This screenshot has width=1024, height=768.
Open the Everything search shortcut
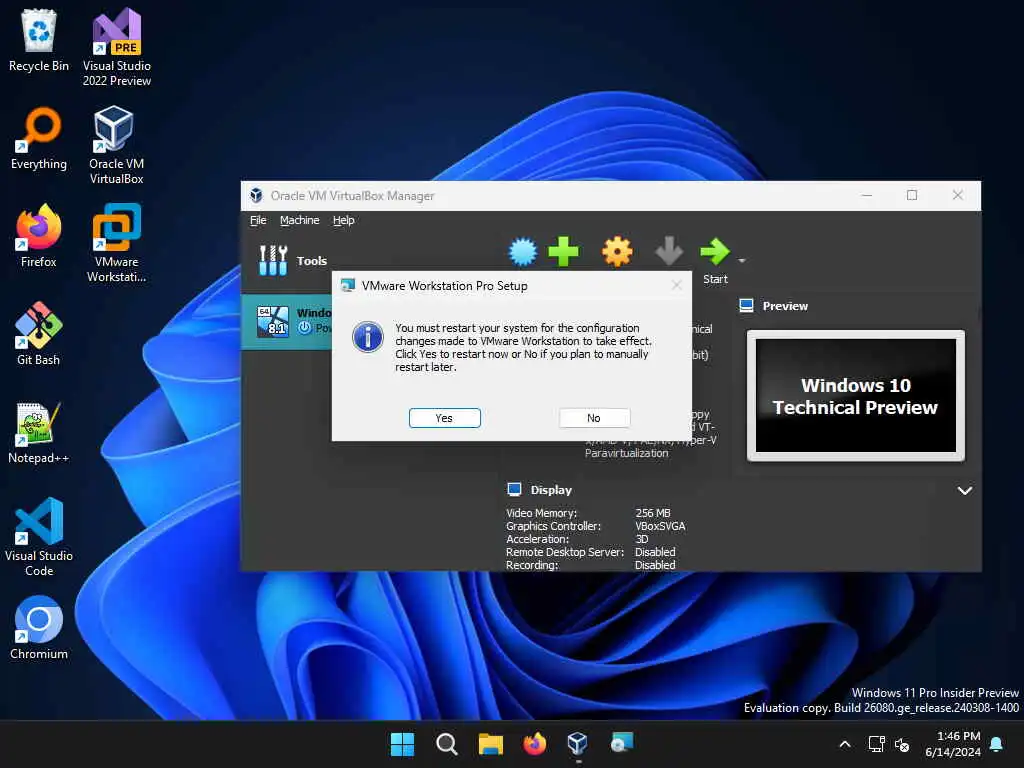coord(39,137)
